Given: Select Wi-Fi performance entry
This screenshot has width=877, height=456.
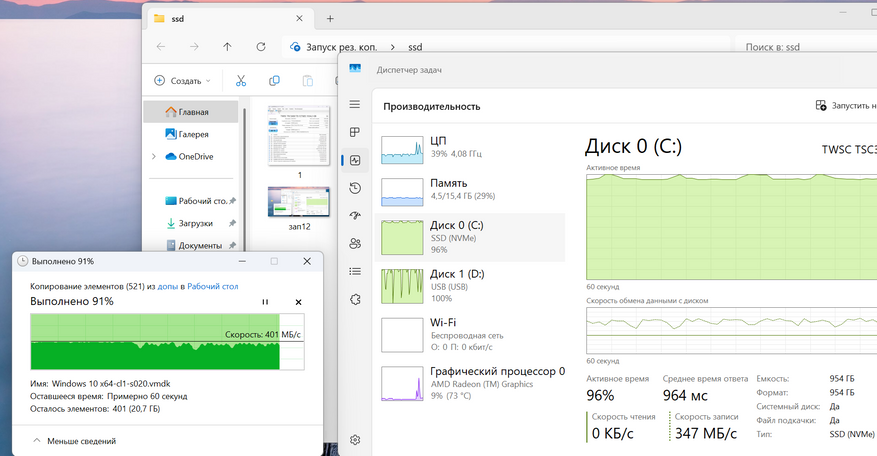Looking at the screenshot, I should pyautogui.click(x=470, y=334).
